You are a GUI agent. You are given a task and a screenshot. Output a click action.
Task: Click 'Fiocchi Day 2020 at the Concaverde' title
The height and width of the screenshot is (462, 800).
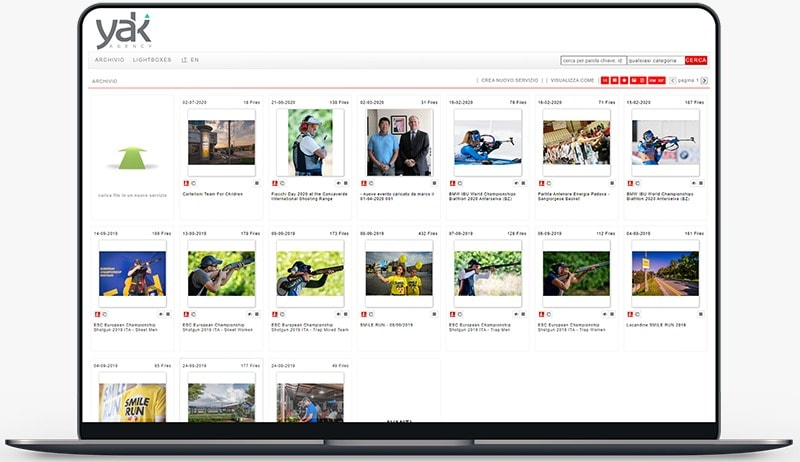[309, 196]
